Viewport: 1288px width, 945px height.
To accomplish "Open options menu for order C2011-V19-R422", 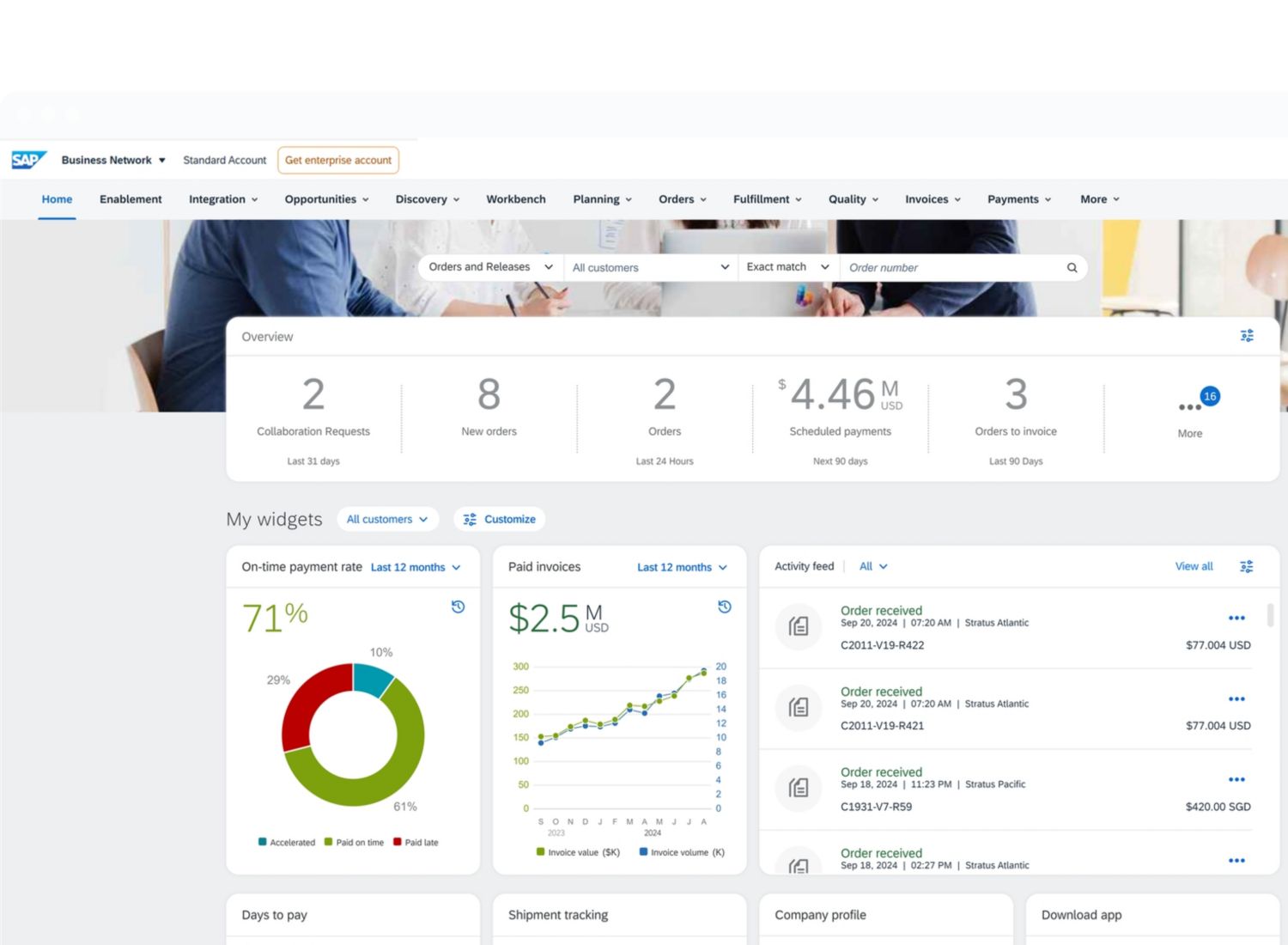I will (x=1236, y=618).
